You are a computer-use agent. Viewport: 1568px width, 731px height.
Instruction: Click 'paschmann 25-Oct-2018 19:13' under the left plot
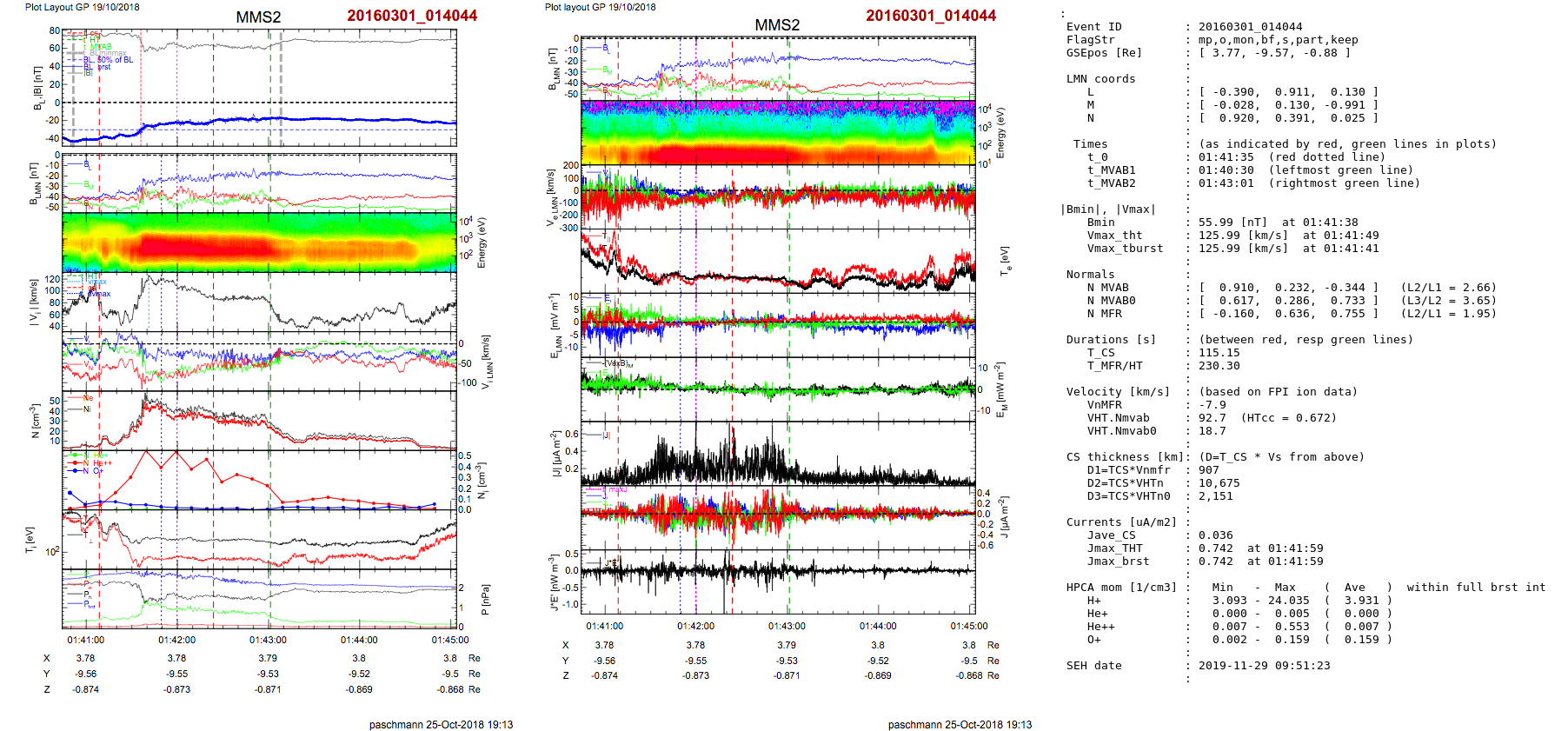pos(441,725)
